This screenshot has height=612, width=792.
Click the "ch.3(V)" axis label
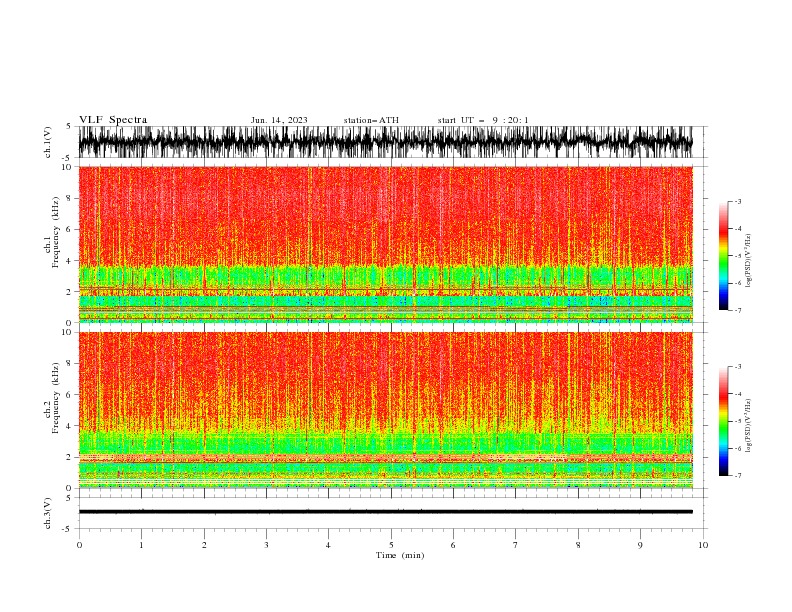tap(48, 513)
